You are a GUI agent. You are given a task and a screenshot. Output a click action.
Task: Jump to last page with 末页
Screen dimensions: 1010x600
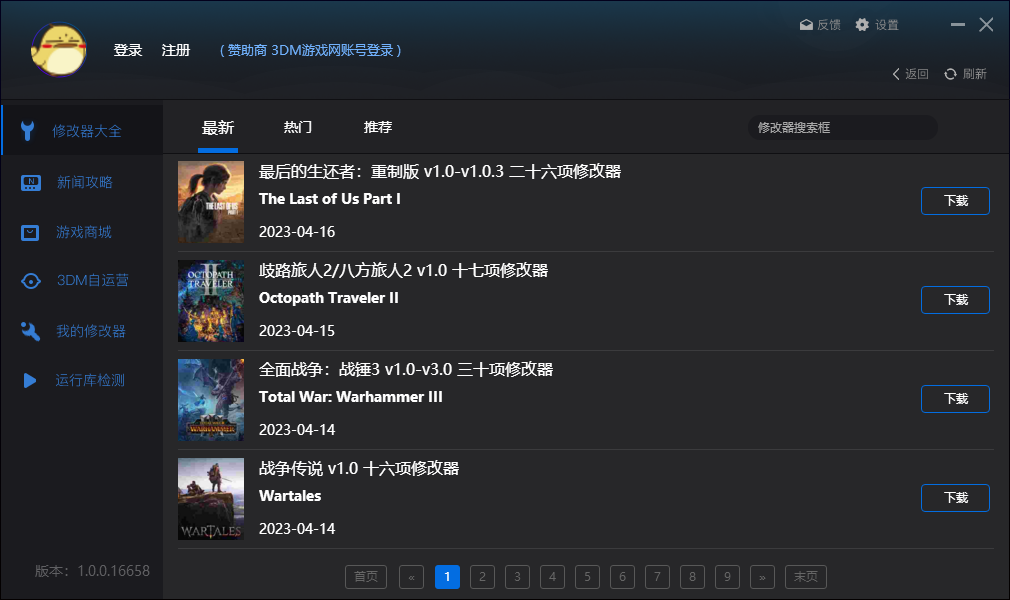pyautogui.click(x=806, y=577)
